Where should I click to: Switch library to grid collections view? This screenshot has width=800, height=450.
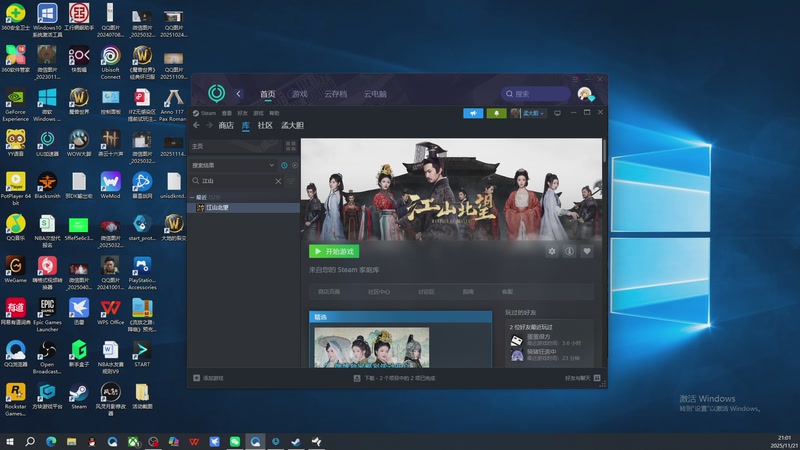click(291, 146)
